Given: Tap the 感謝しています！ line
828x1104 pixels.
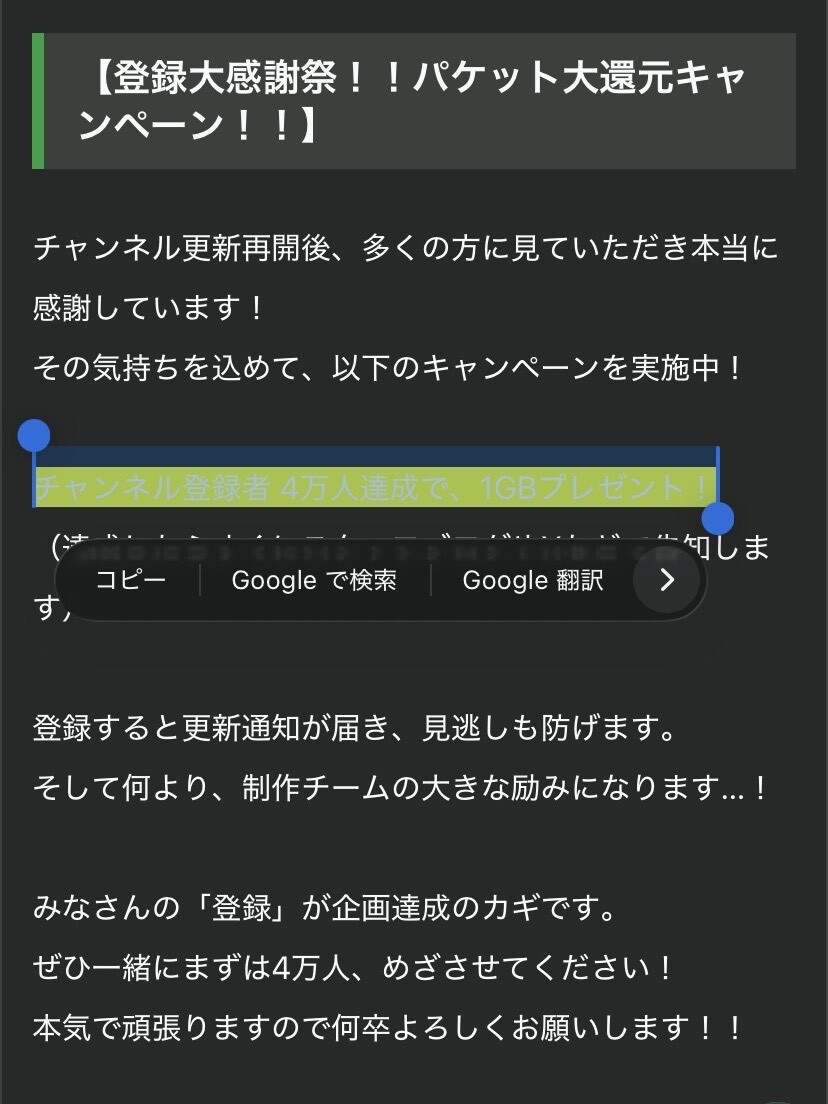Looking at the screenshot, I should click(x=150, y=308).
